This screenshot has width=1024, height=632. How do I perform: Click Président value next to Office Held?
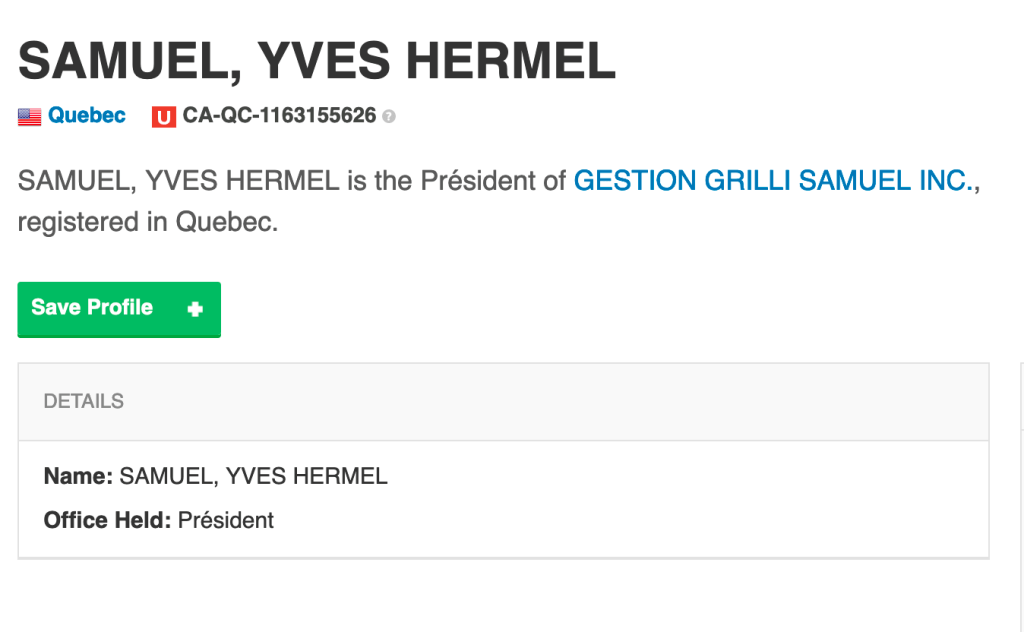click(x=226, y=520)
